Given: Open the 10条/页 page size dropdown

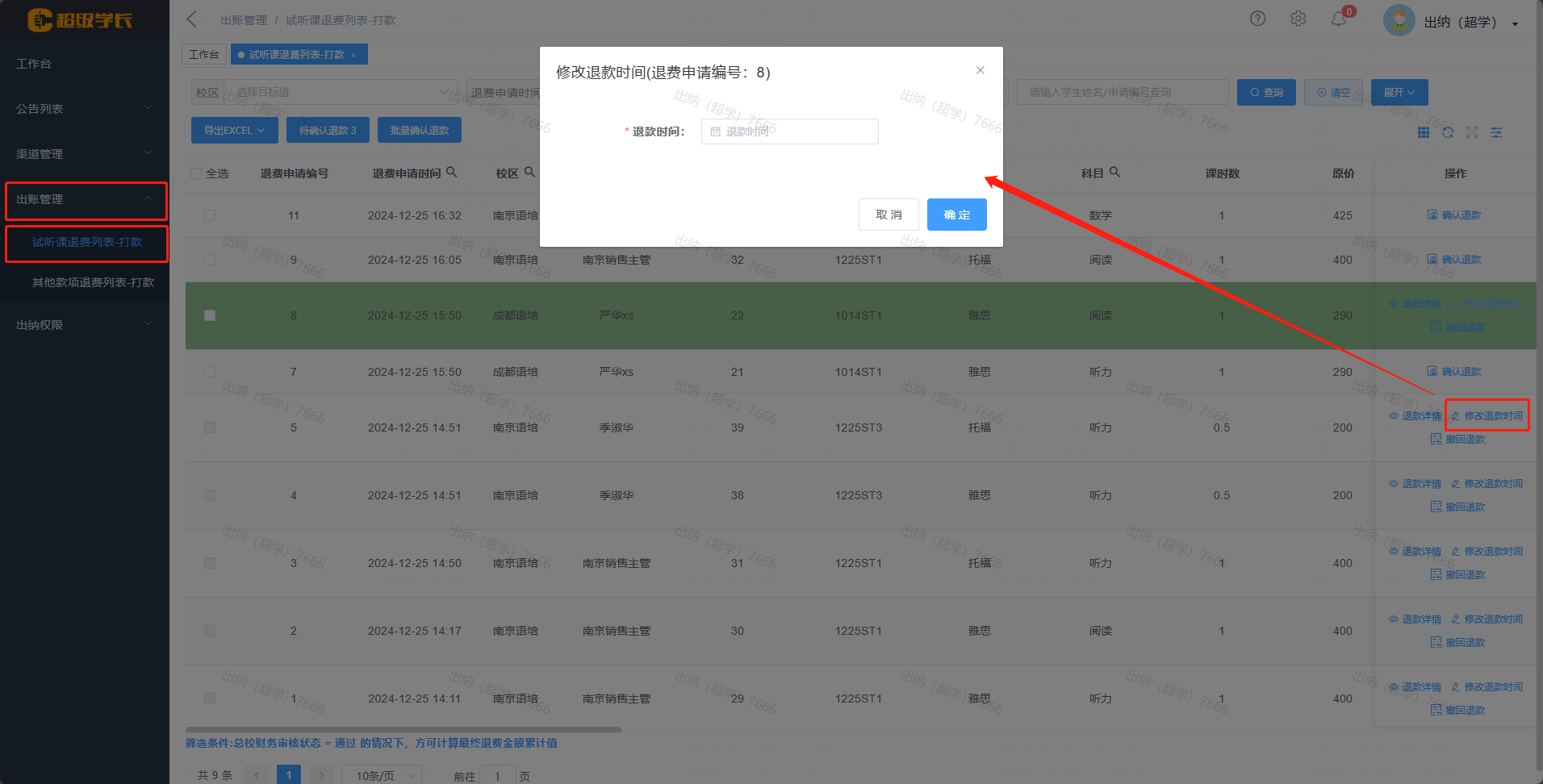Looking at the screenshot, I should (x=381, y=775).
